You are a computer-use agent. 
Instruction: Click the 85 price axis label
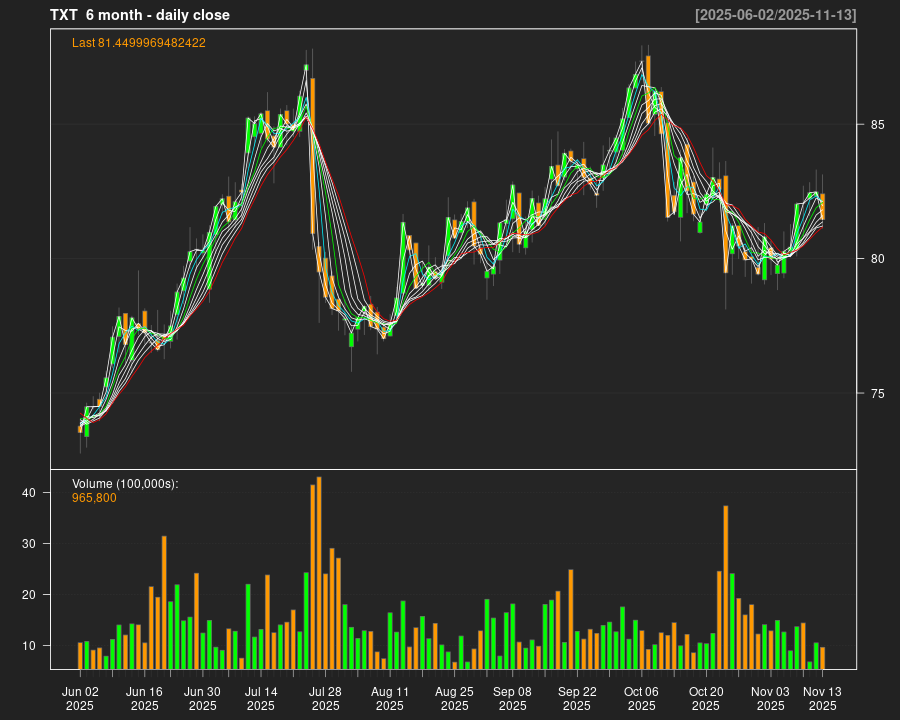pyautogui.click(x=877, y=125)
